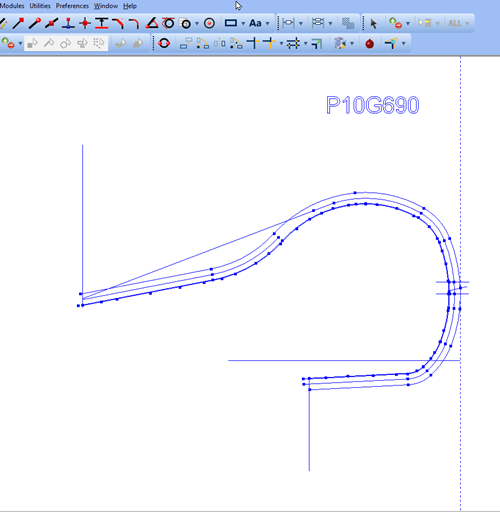Click the red bomb explode icon
This screenshot has width=500, height=512.
(369, 43)
